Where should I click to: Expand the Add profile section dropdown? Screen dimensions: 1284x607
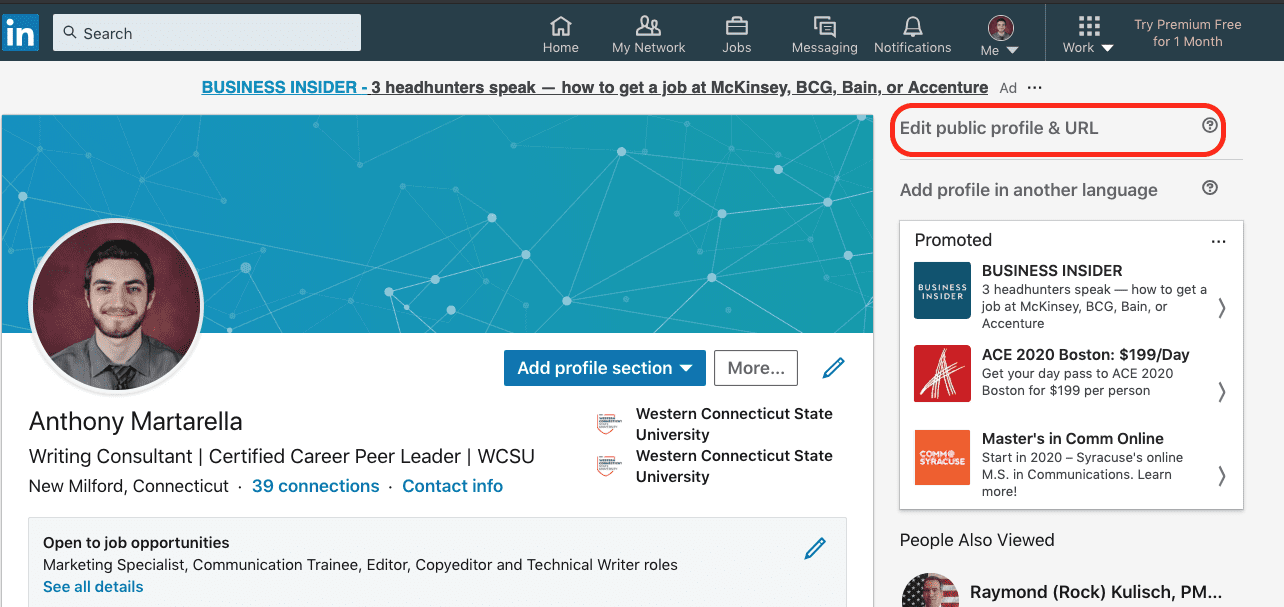[605, 368]
